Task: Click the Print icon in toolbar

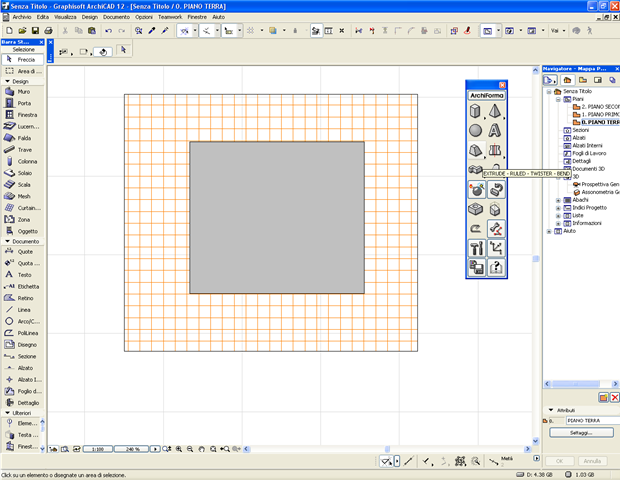Action: pyautogui.click(x=48, y=31)
